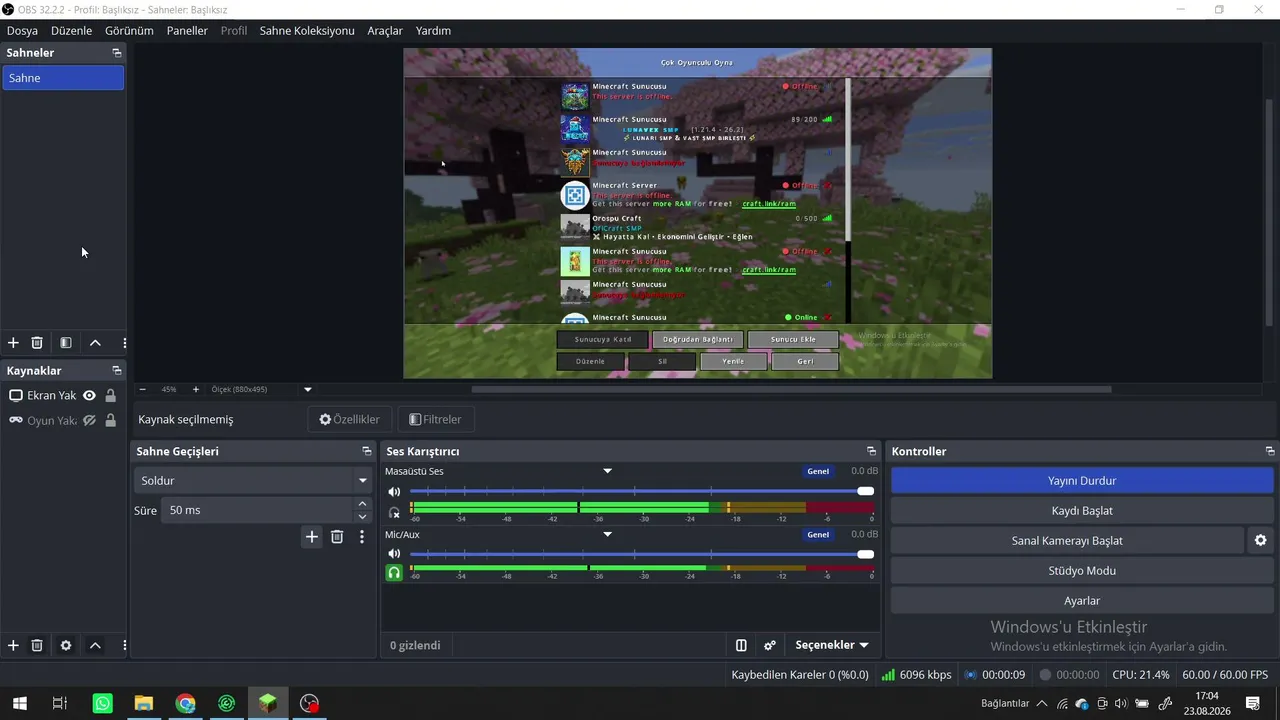
Task: Stop streaming with Yayını Durdur
Action: 1082,481
